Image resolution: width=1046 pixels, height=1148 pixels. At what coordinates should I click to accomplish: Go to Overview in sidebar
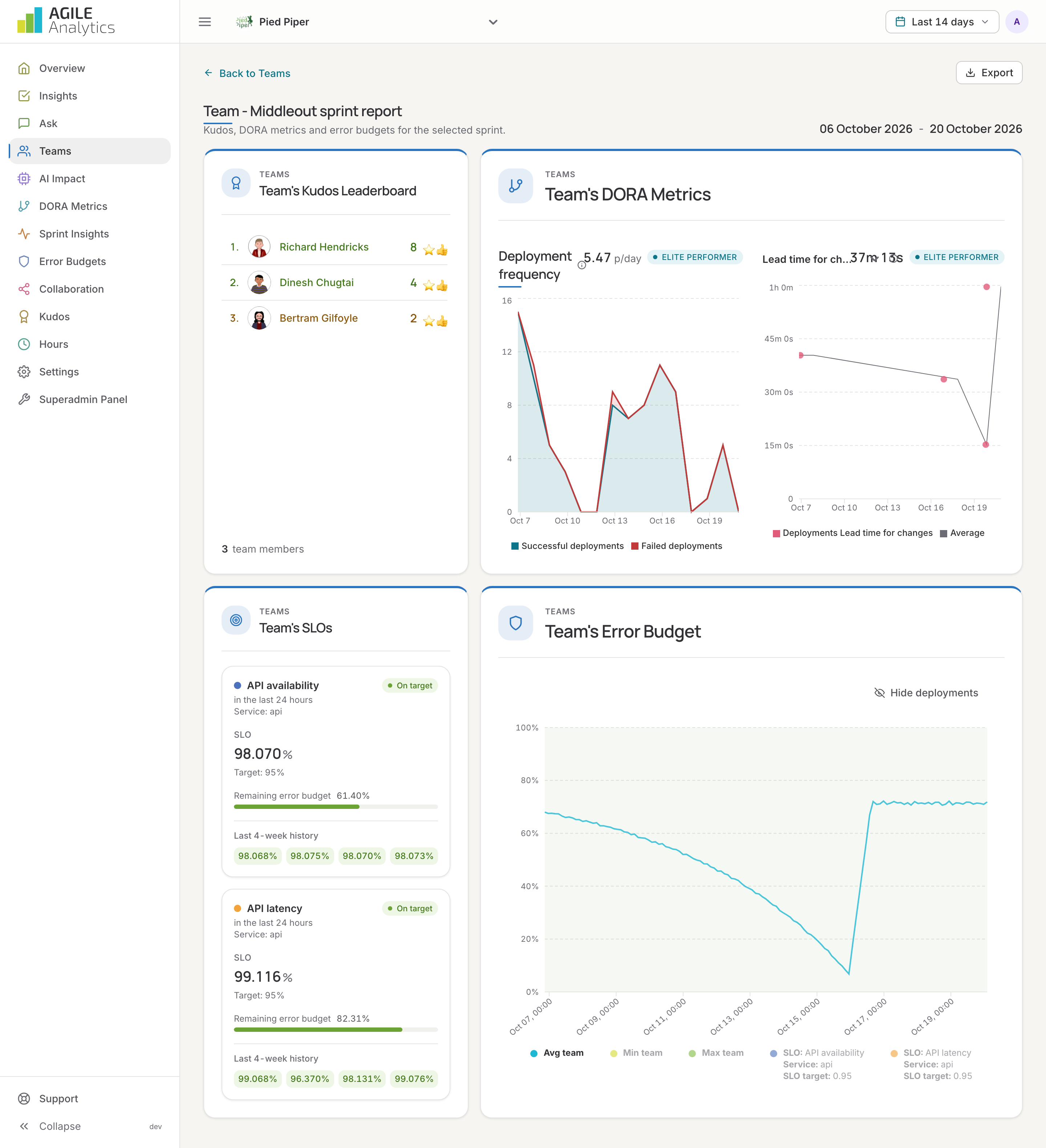coord(90,68)
